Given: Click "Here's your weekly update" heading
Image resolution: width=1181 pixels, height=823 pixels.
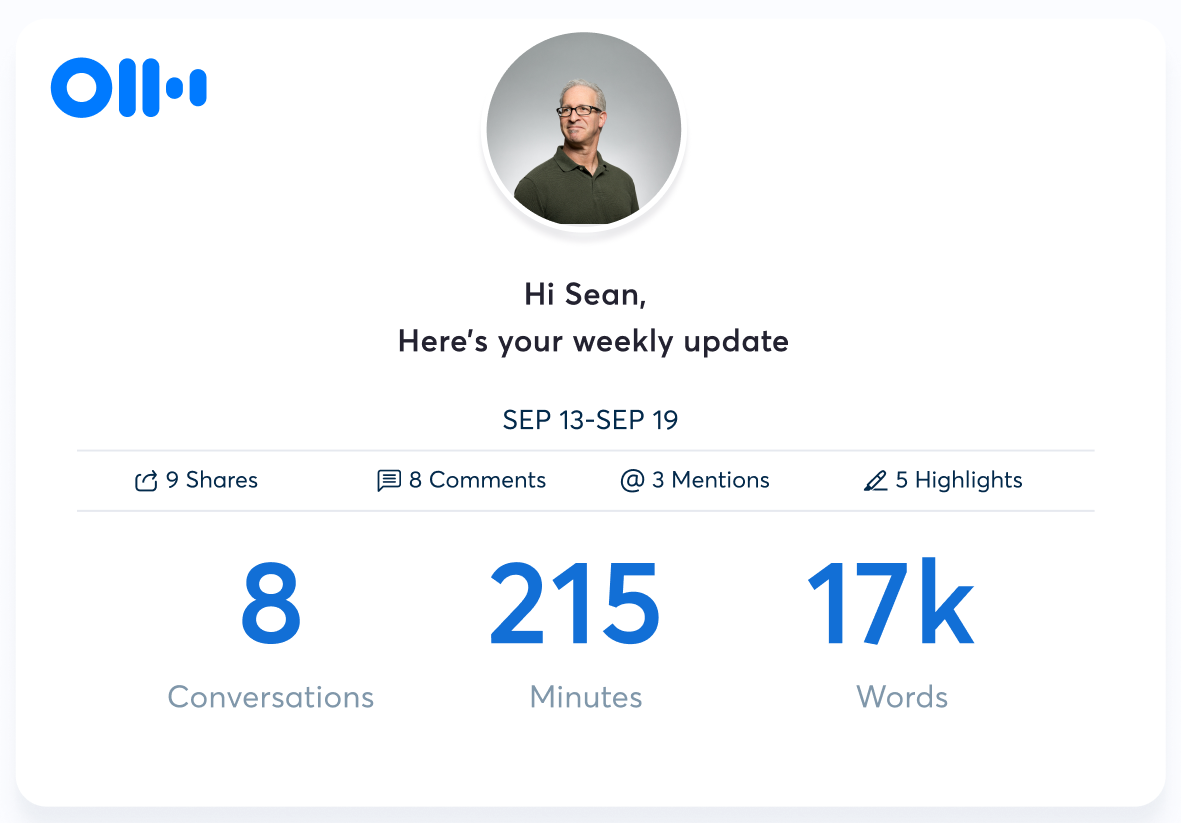Looking at the screenshot, I should (593, 341).
